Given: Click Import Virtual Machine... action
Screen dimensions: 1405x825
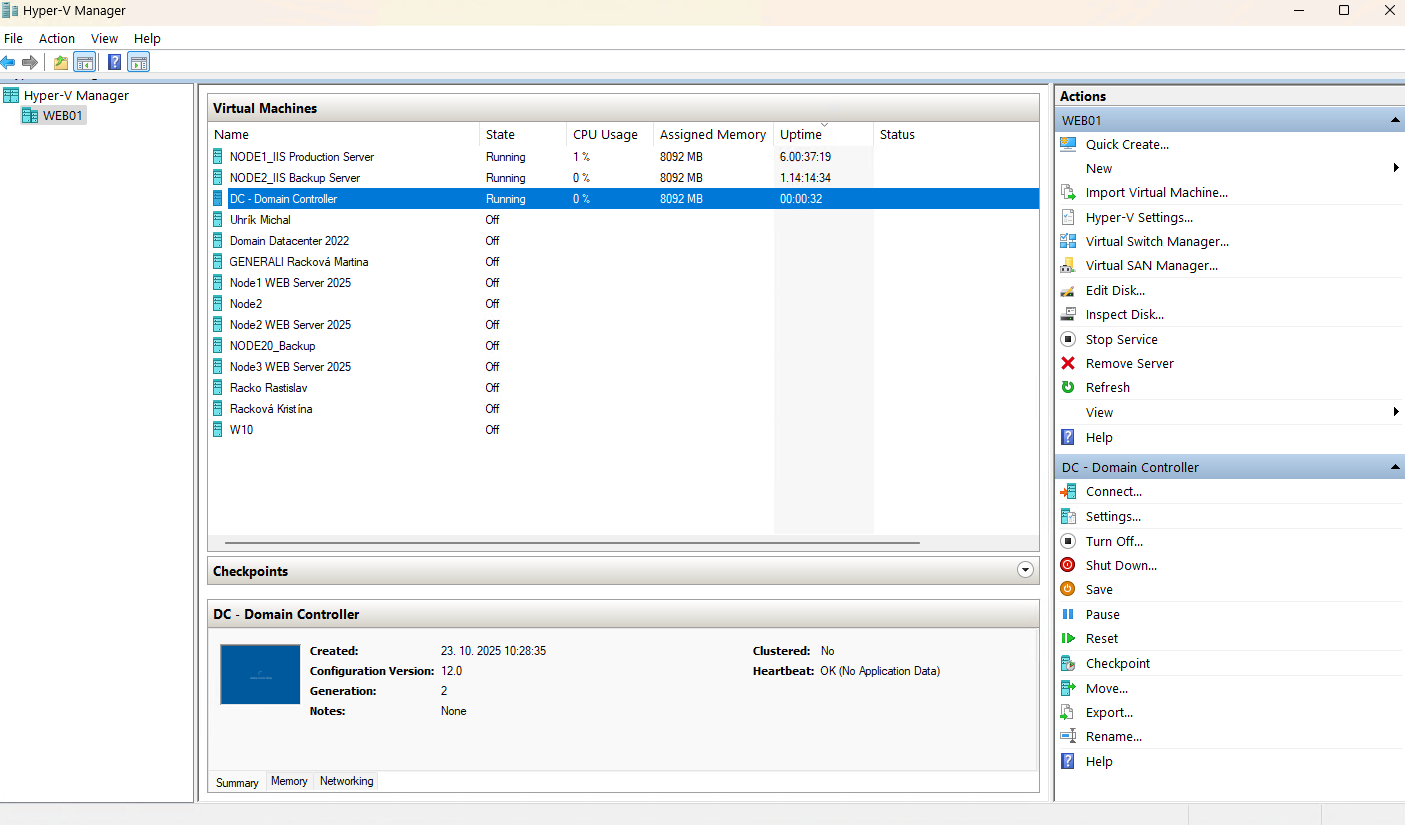Looking at the screenshot, I should [1156, 192].
